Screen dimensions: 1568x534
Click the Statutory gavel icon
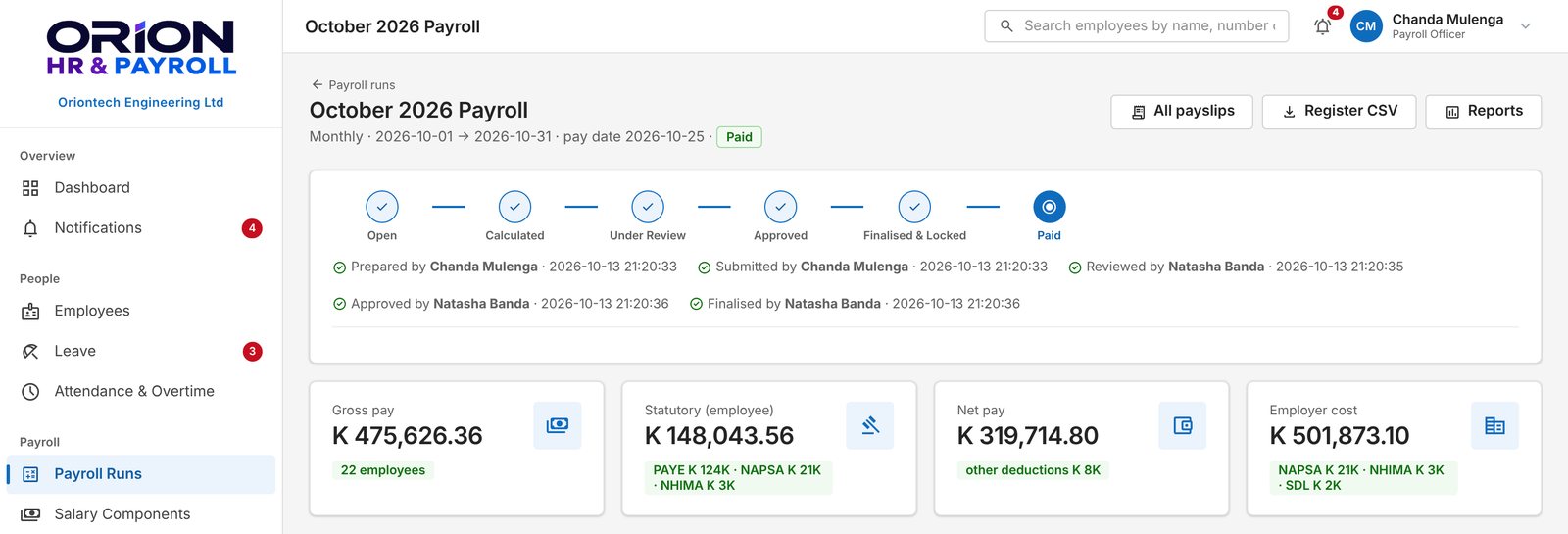(x=870, y=425)
